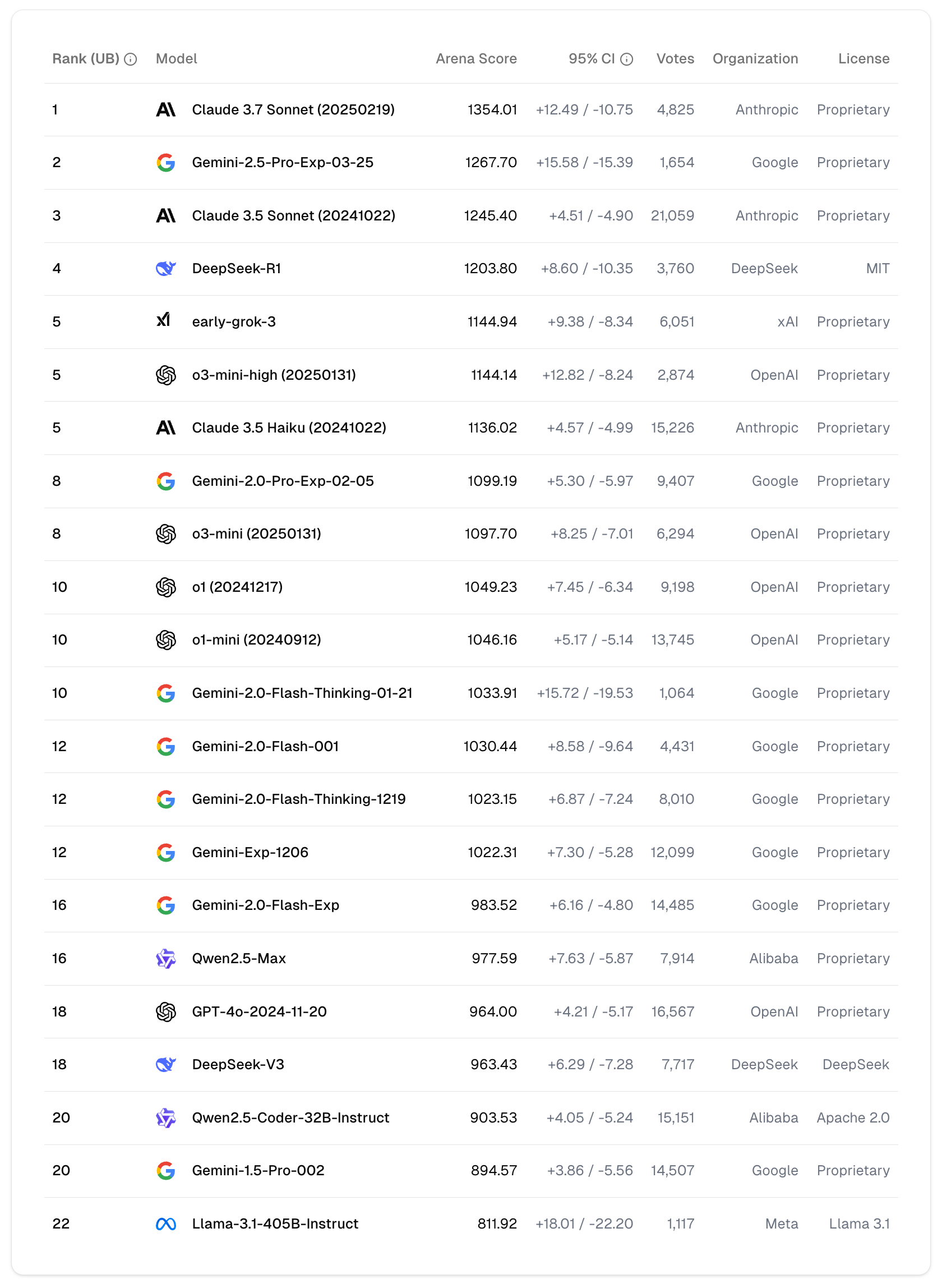
Task: Click the info icon beside 95% CI
Action: pyautogui.click(x=627, y=59)
